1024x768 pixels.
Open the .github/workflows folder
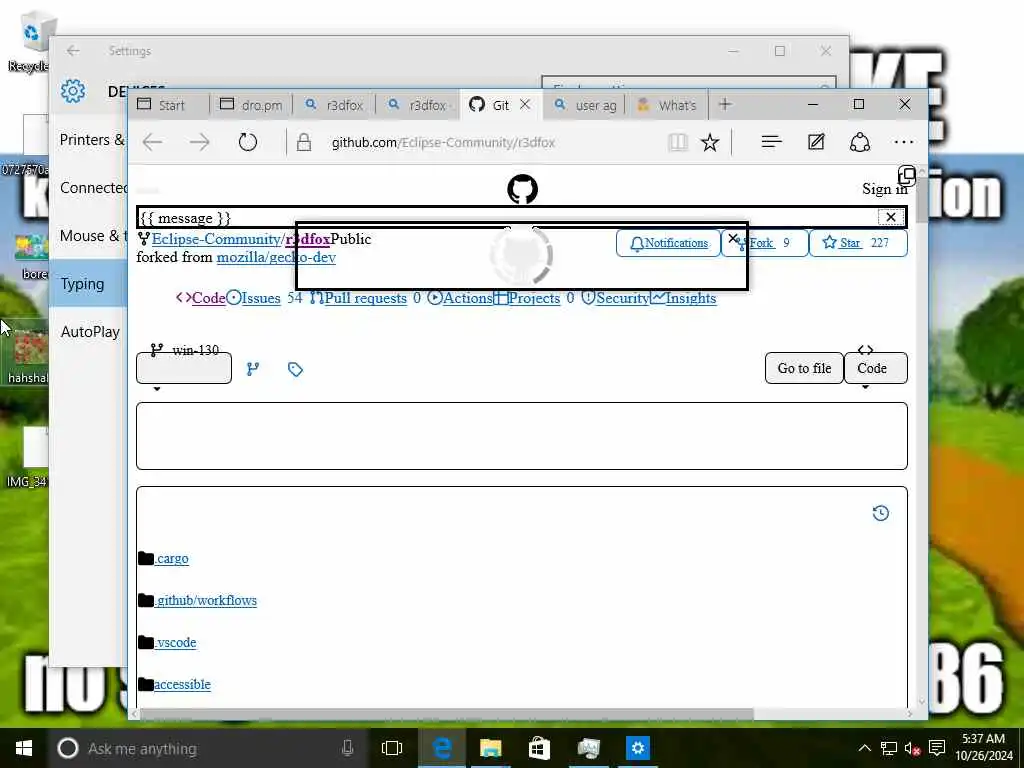pos(205,601)
